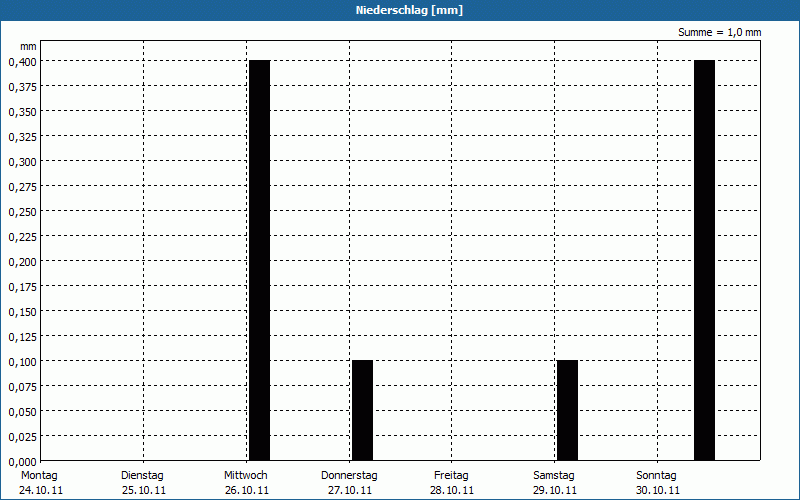Screen dimensions: 800x500
Task: Click the Sonntag precipitation bar
Action: click(705, 260)
